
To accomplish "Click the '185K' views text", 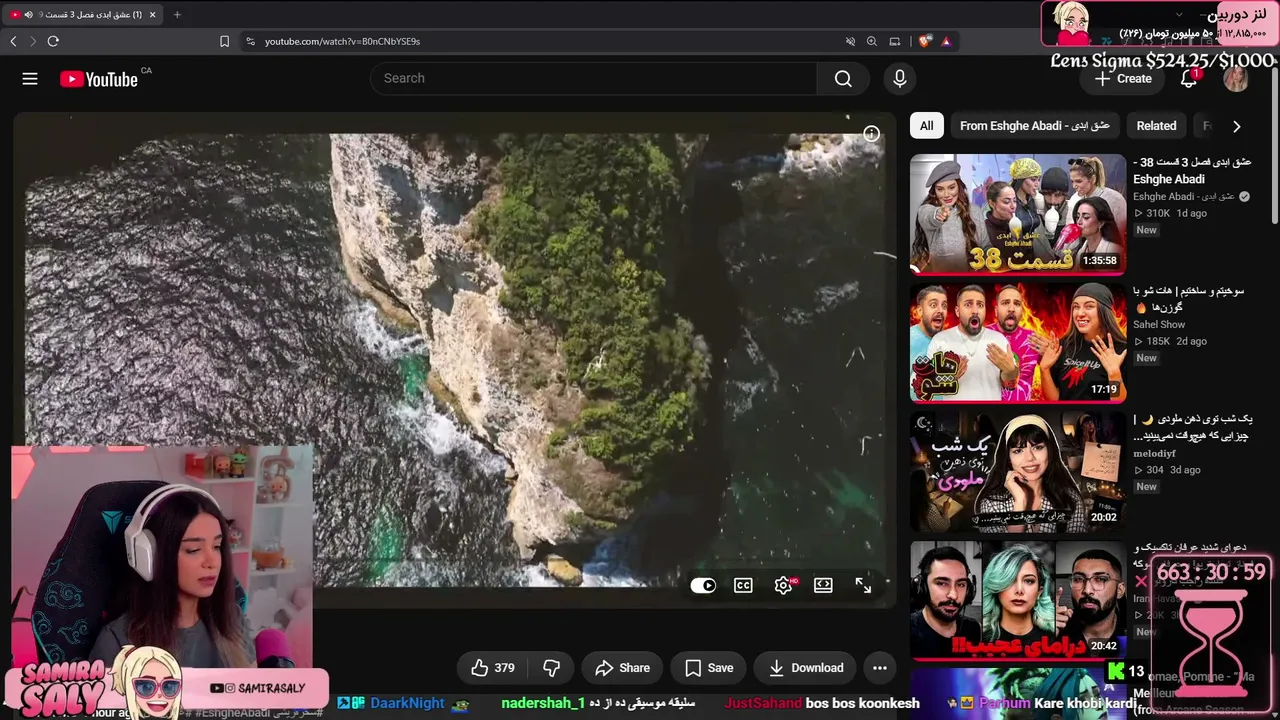I will pyautogui.click(x=1157, y=341).
